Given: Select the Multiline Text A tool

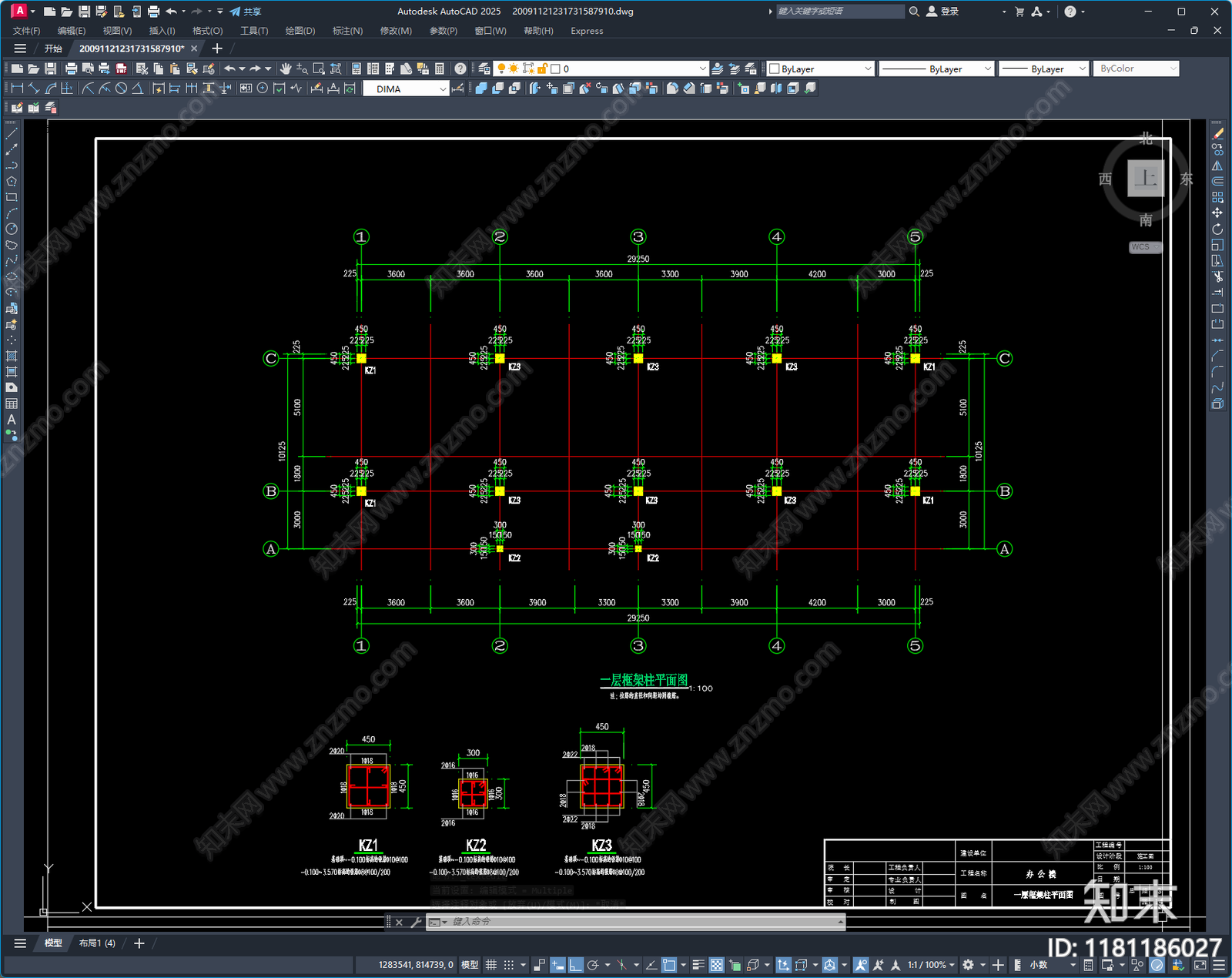Looking at the screenshot, I should point(12,420).
